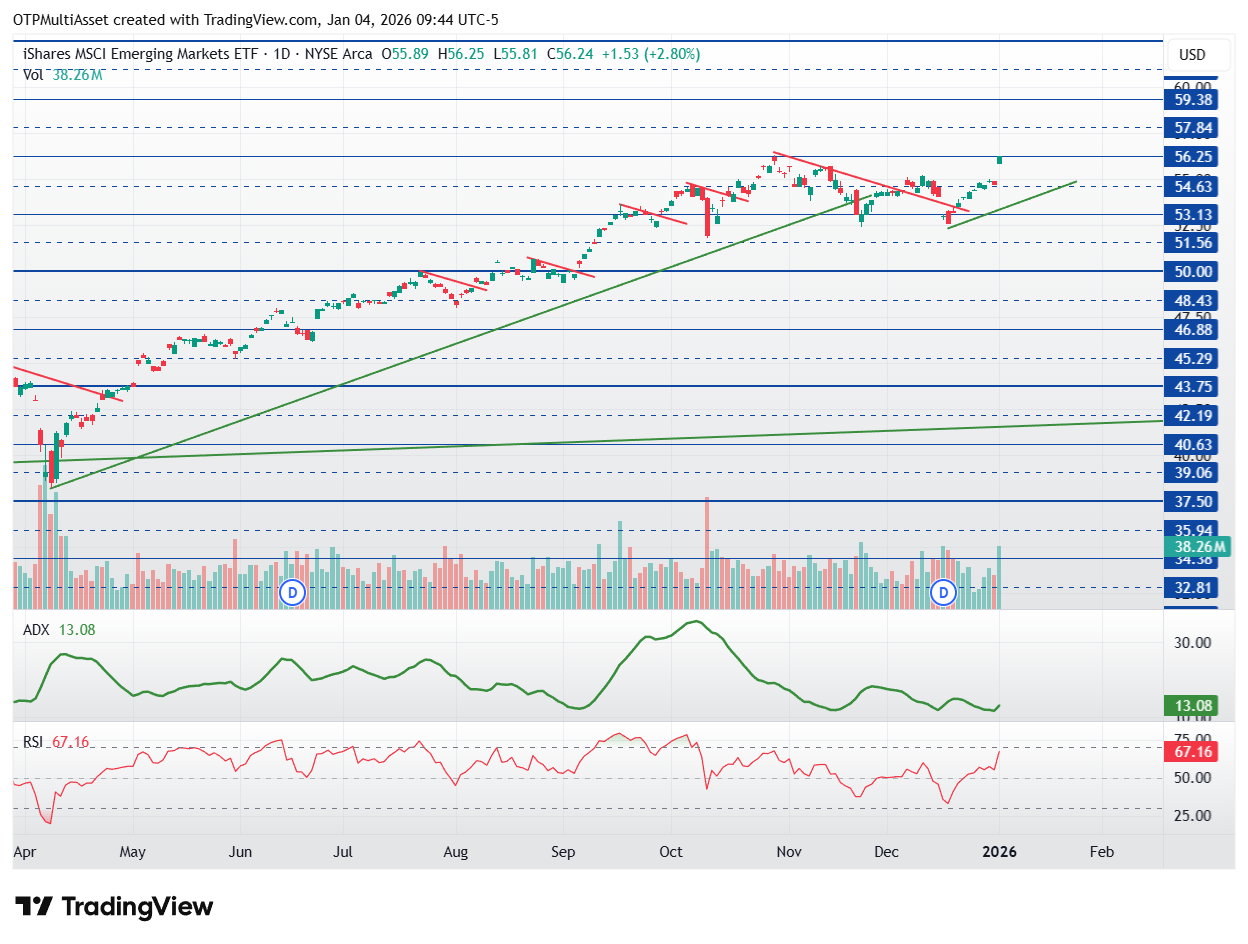
Task: Click the TradingView logo at bottom
Action: click(114, 907)
